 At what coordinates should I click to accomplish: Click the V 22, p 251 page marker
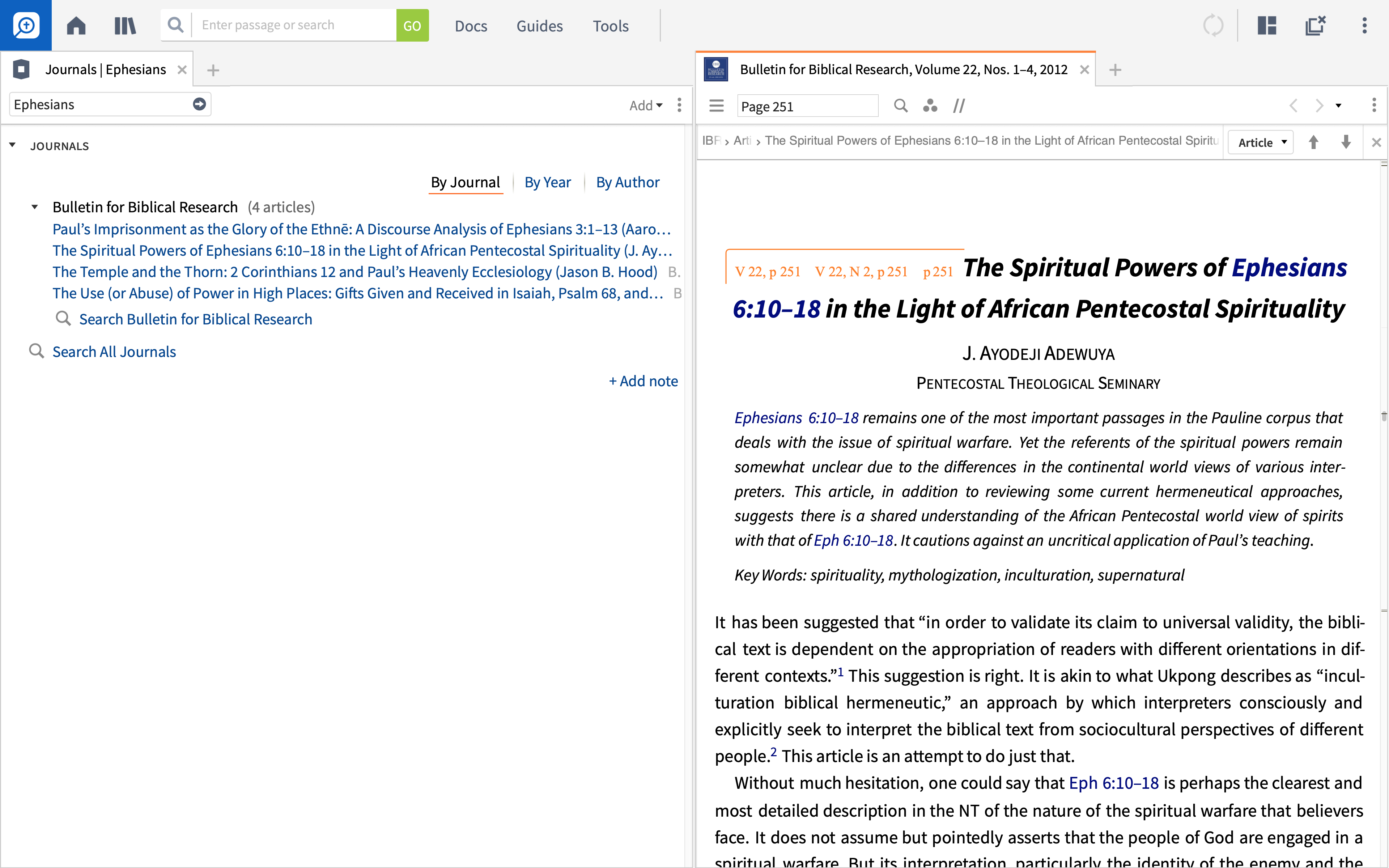click(x=768, y=272)
